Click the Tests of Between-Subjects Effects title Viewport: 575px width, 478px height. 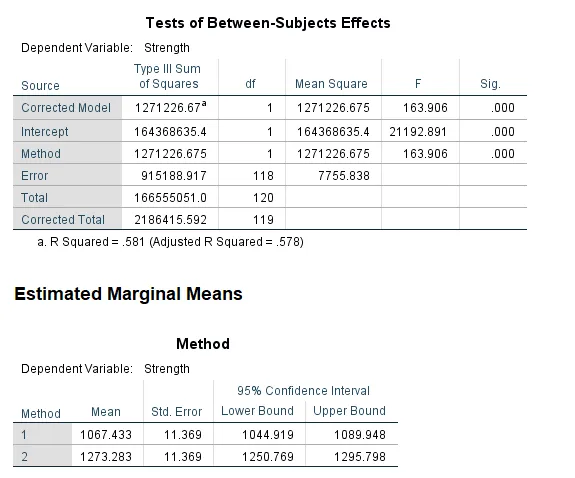pyautogui.click(x=268, y=23)
